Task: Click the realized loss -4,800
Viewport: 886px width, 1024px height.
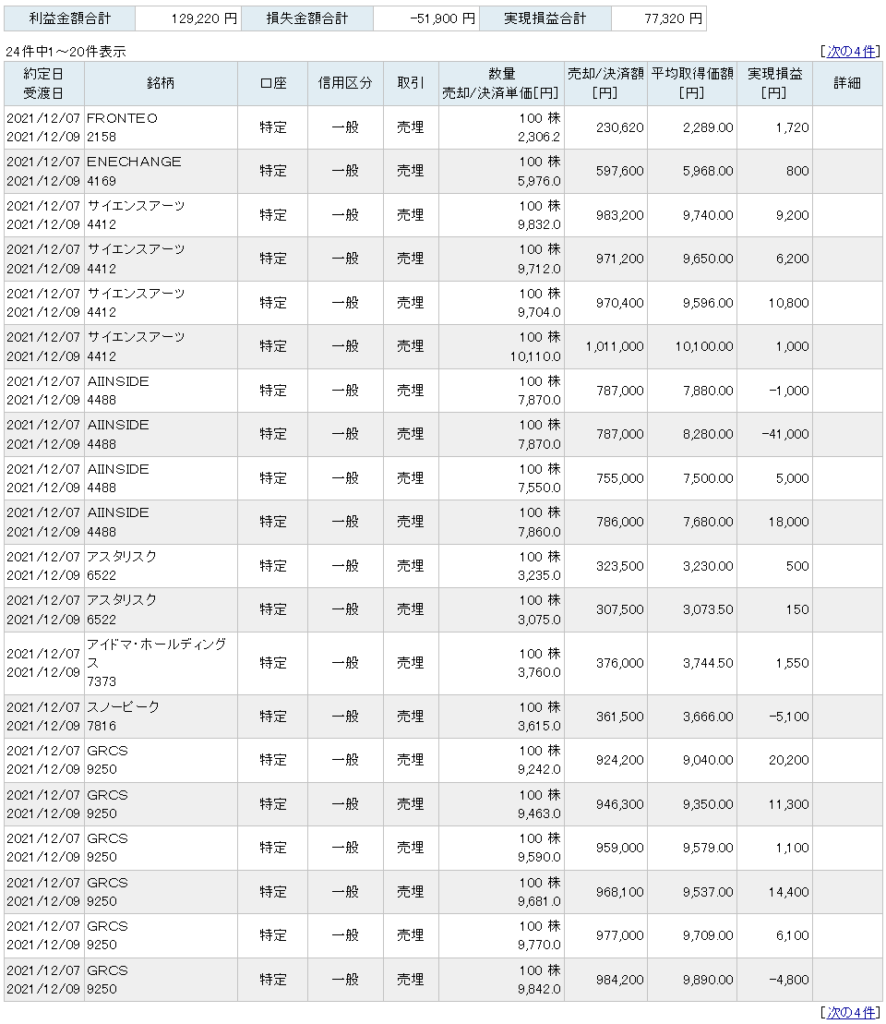Action: coord(788,980)
